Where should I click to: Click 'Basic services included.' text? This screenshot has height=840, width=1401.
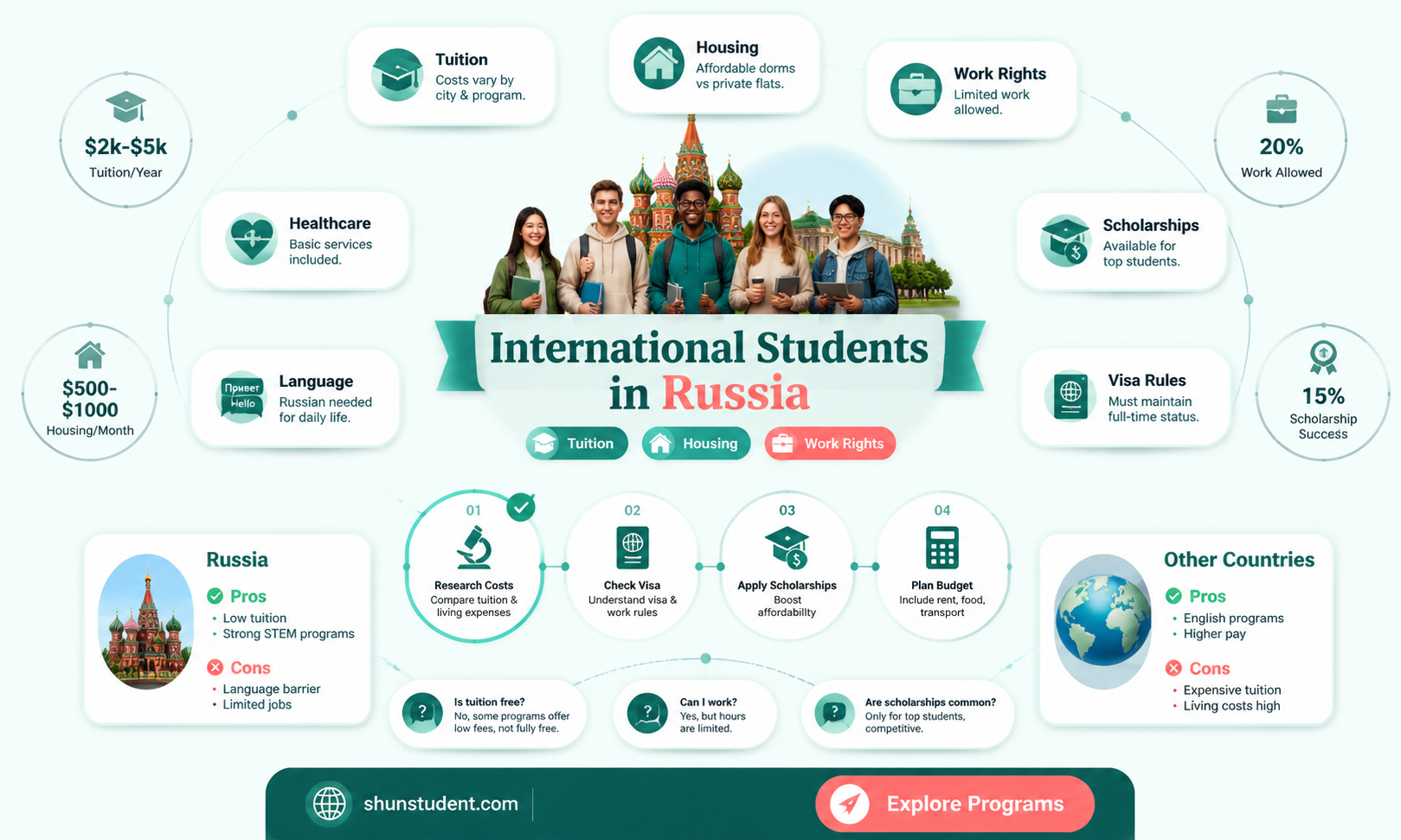click(331, 252)
